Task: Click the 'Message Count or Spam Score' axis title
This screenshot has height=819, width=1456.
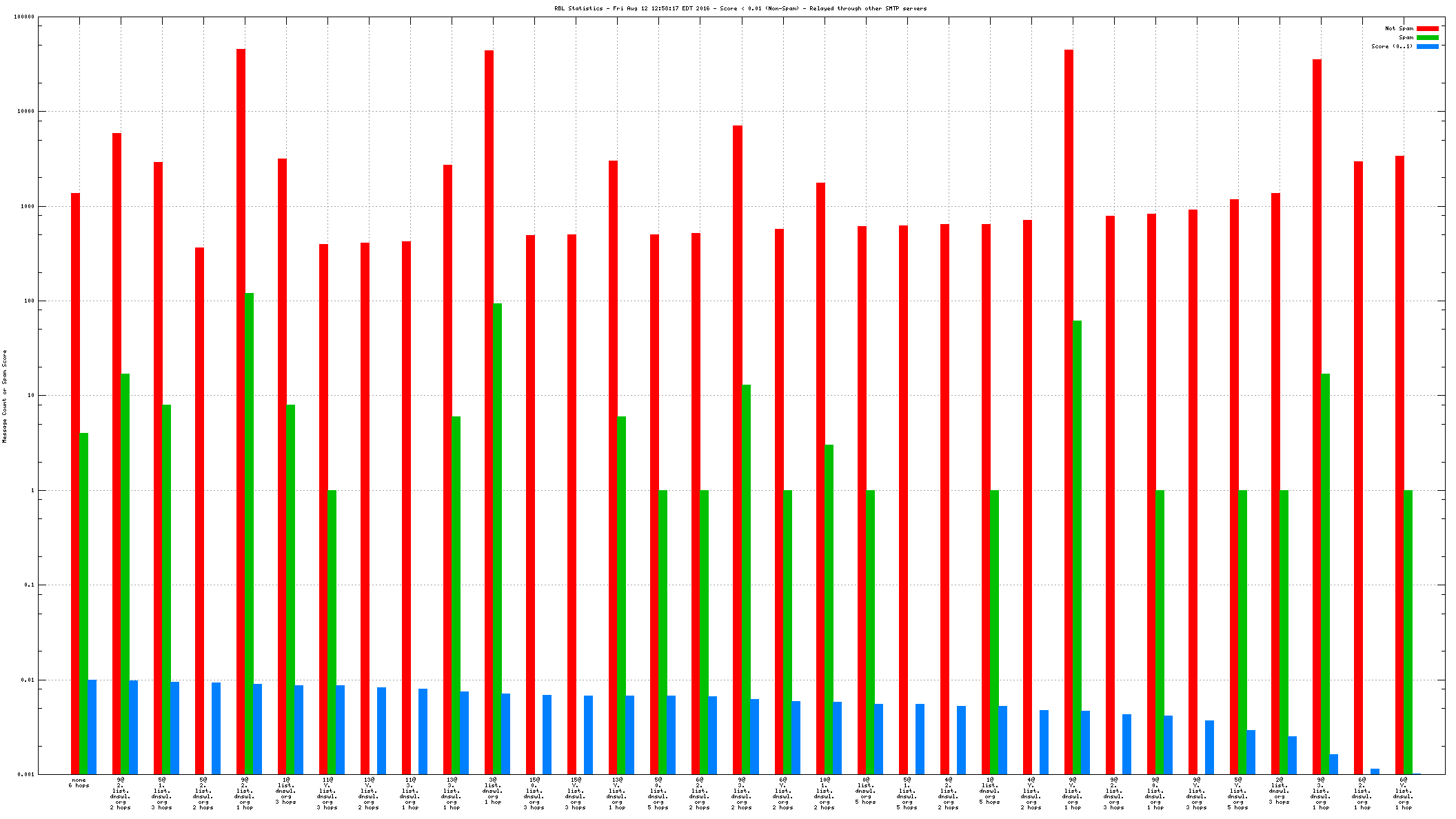Action: 5,396
